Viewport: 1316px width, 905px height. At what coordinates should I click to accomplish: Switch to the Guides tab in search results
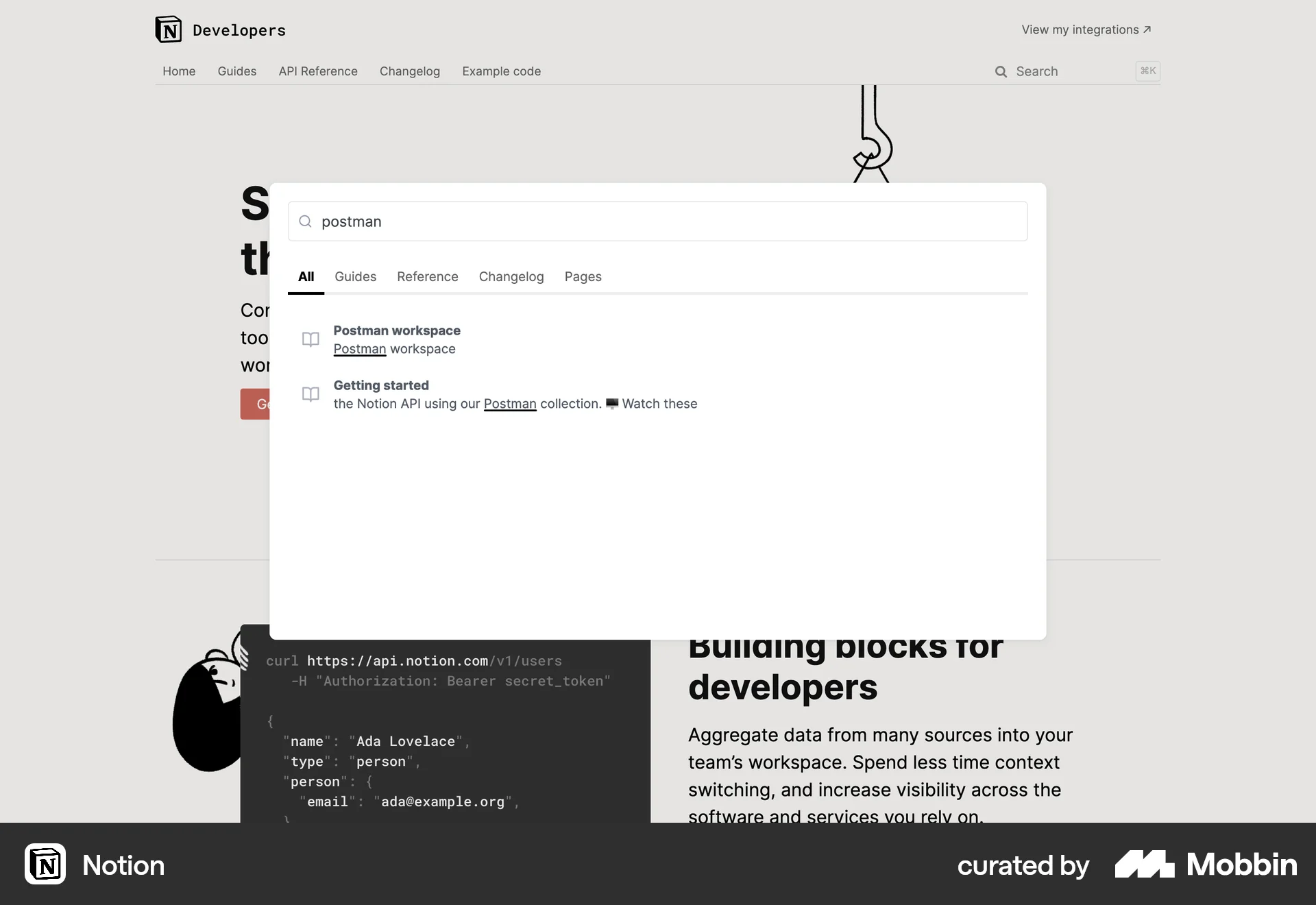pos(355,277)
